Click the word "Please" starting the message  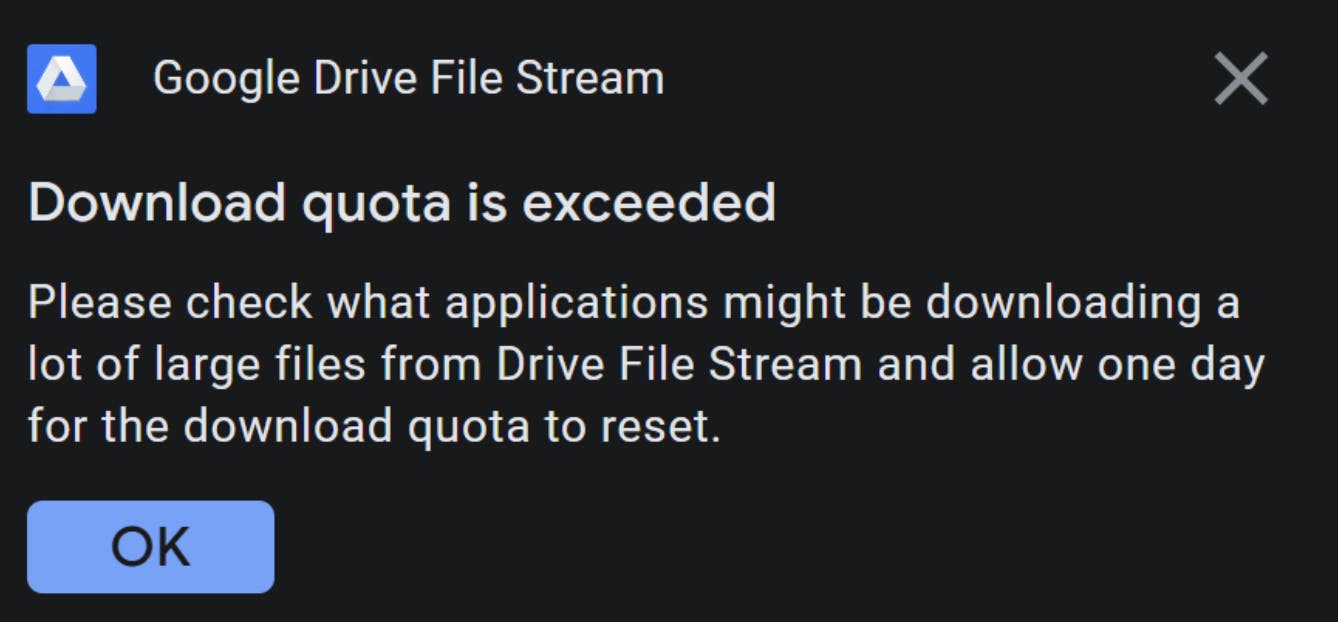(x=98, y=303)
